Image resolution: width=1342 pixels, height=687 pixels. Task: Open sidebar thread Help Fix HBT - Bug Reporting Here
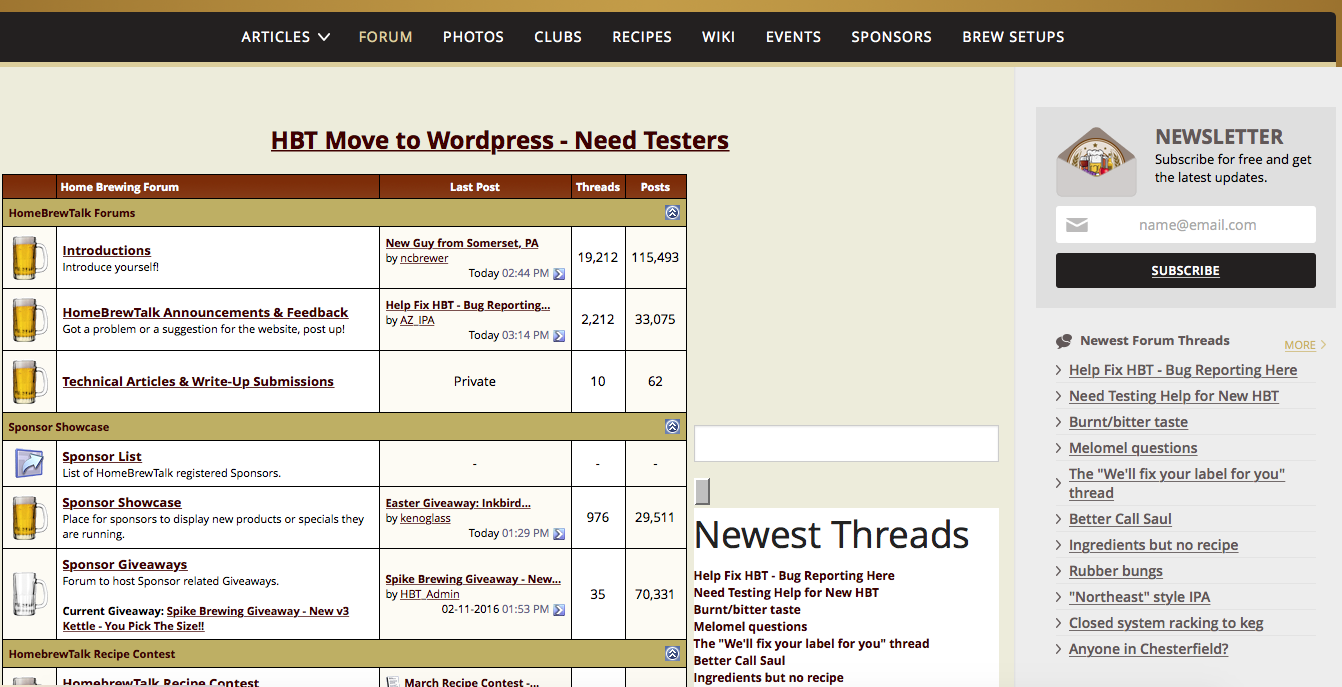1183,370
